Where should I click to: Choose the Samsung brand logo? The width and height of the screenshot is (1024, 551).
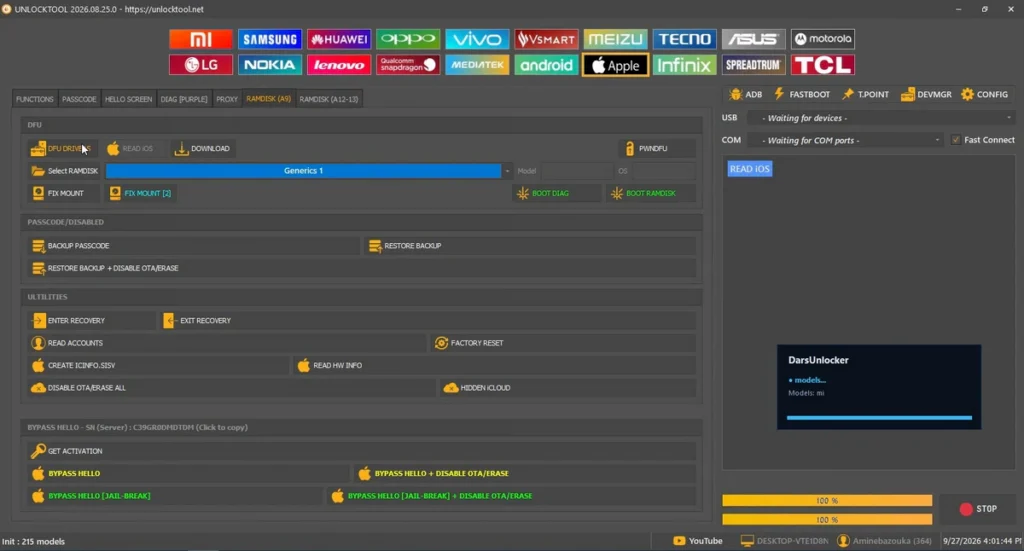[x=270, y=39]
